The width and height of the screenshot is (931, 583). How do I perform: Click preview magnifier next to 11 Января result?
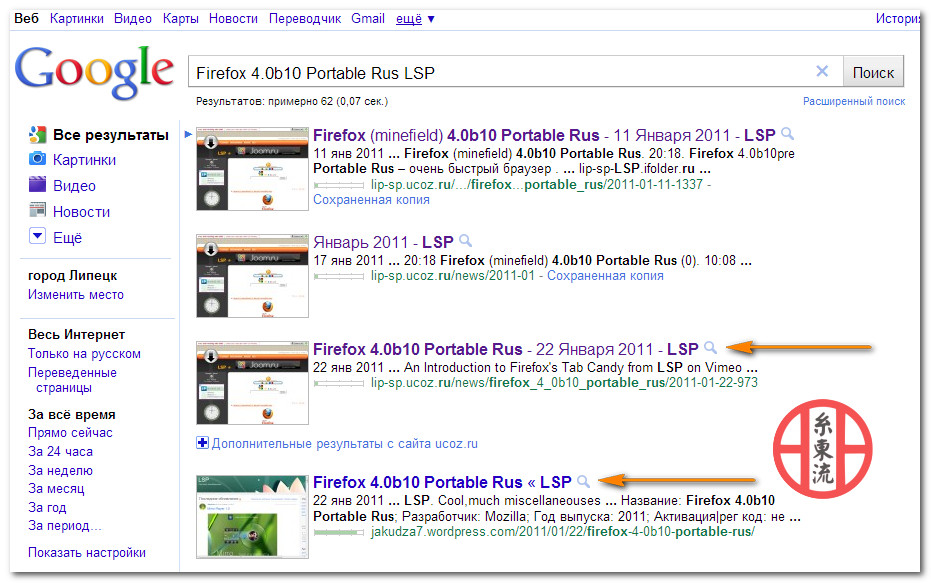(787, 134)
